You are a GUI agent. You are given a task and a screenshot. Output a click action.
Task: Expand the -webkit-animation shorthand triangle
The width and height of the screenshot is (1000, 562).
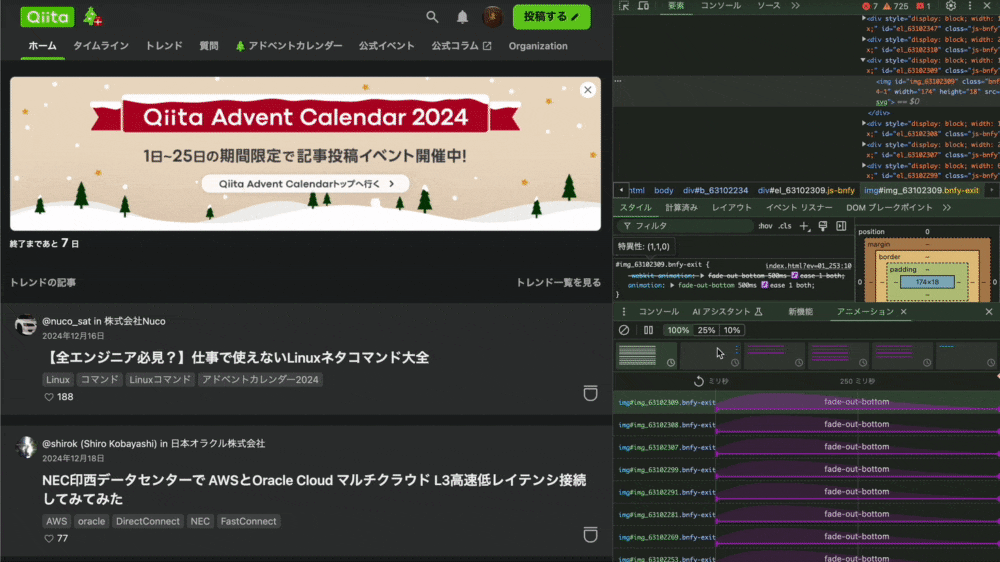[702, 276]
